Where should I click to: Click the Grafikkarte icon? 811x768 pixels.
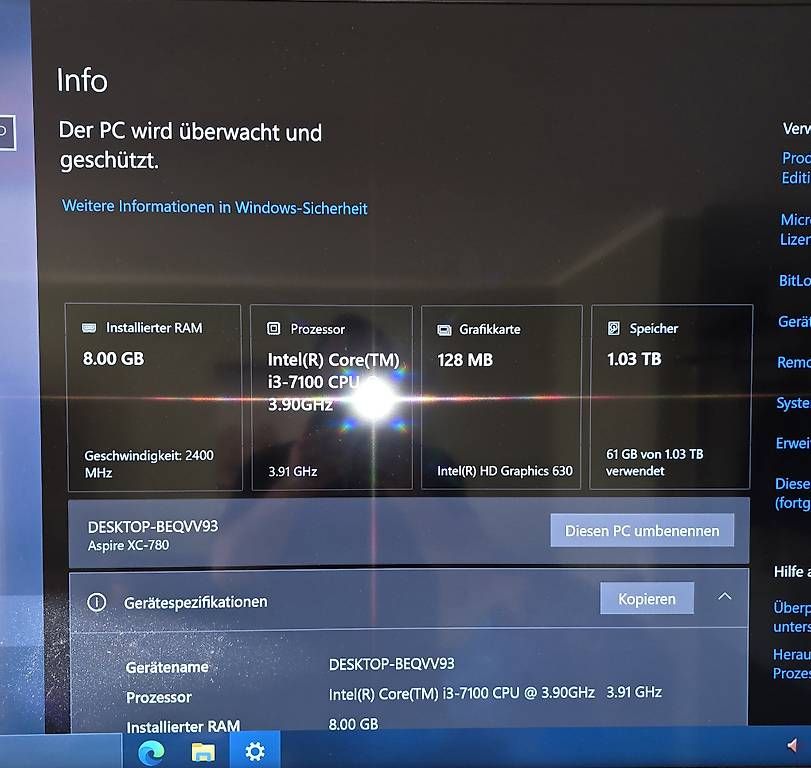[444, 330]
